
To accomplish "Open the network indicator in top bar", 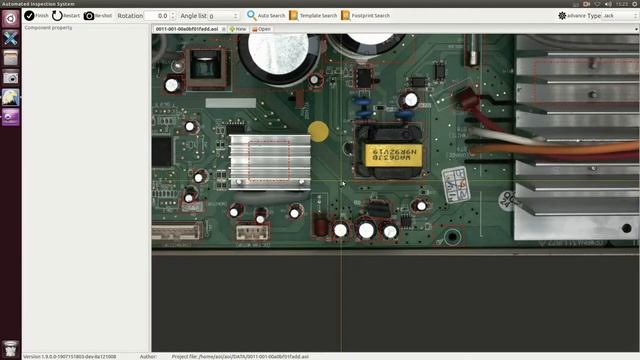I will [x=598, y=4].
